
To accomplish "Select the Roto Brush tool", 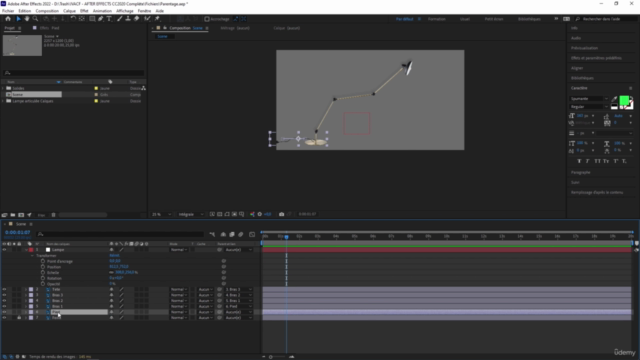I will click(147, 19).
